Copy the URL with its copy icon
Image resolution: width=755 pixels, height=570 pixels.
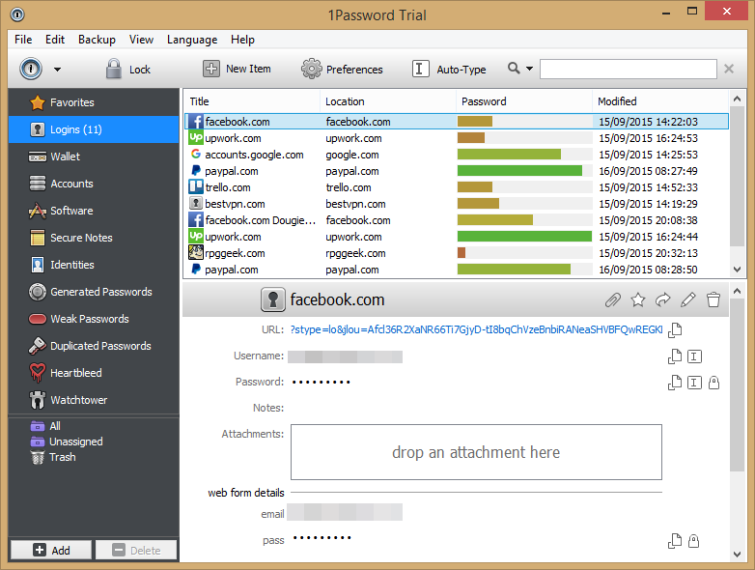point(676,330)
